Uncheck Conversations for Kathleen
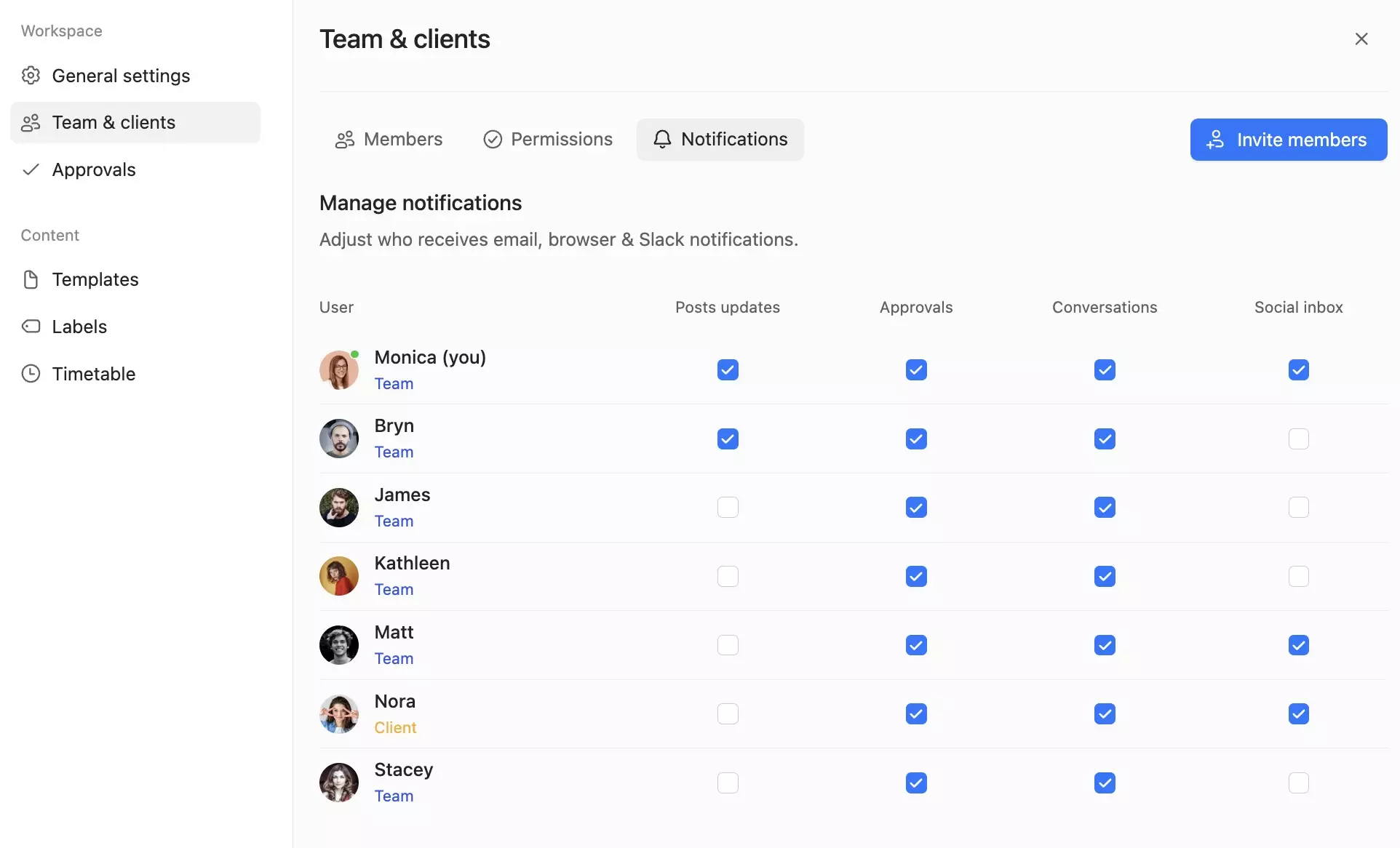1400x848 pixels. click(1105, 577)
